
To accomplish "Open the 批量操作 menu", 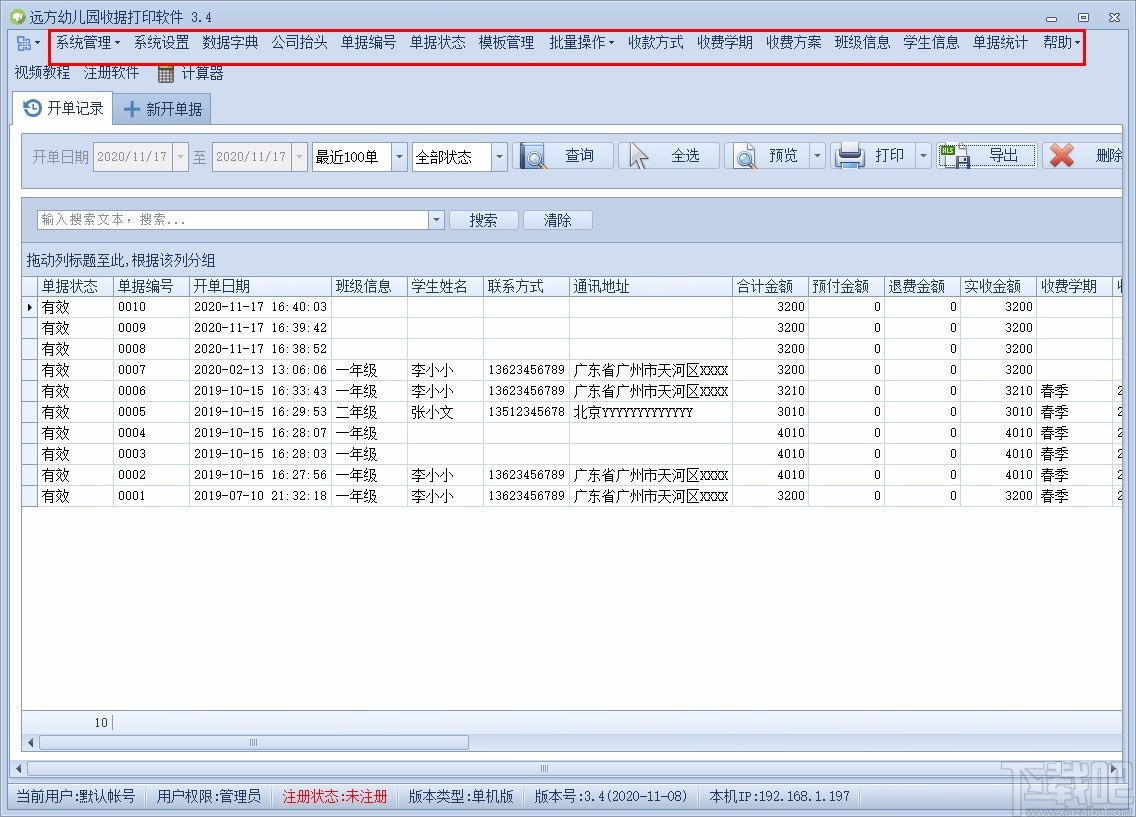I will point(582,43).
